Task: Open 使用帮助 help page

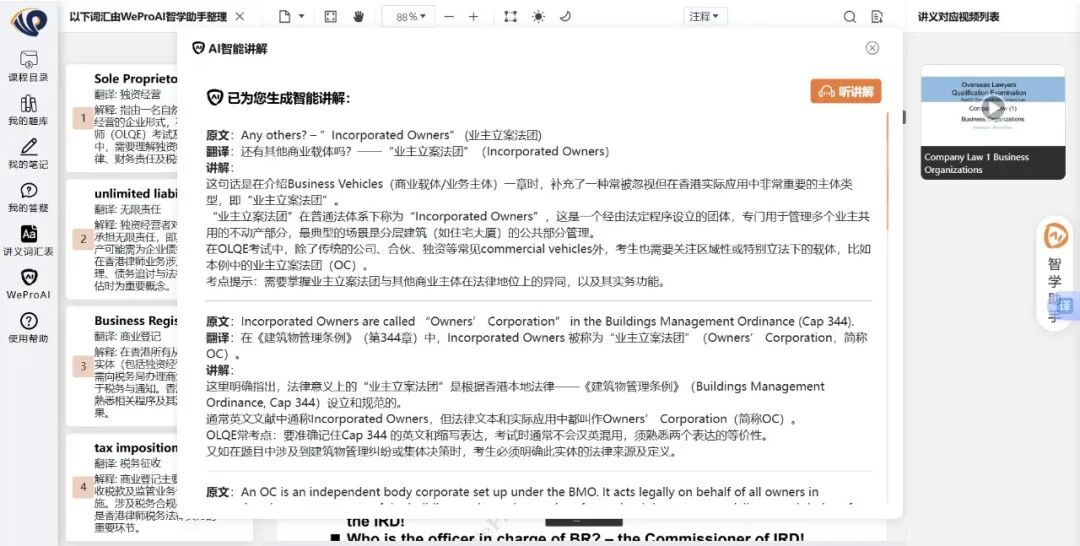Action: (x=28, y=328)
